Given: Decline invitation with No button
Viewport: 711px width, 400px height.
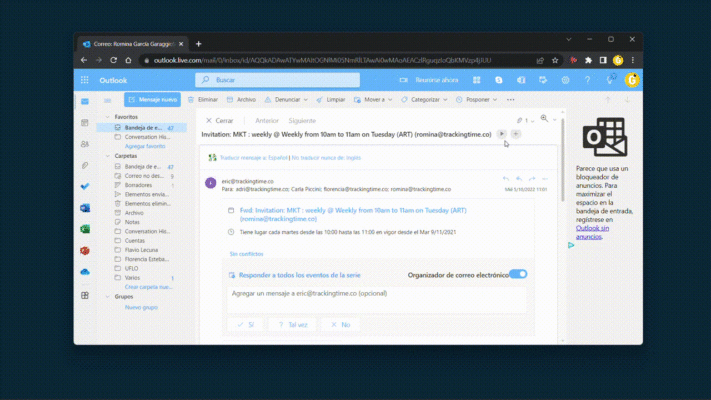Looking at the screenshot, I should [x=341, y=325].
